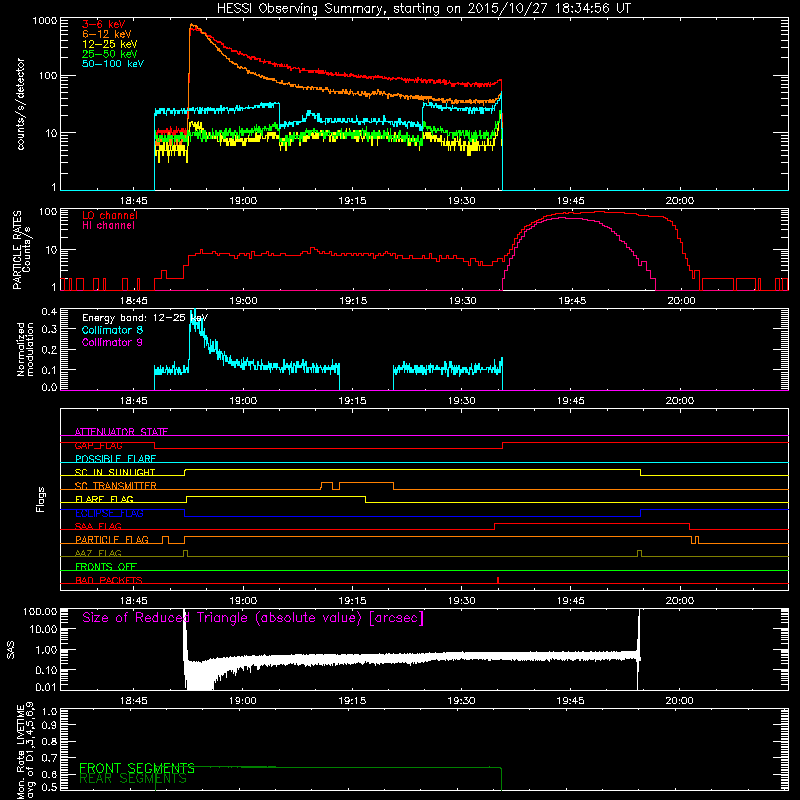Click the 0.4 tick on modulation axis
The width and height of the screenshot is (800, 800).
click(49, 312)
